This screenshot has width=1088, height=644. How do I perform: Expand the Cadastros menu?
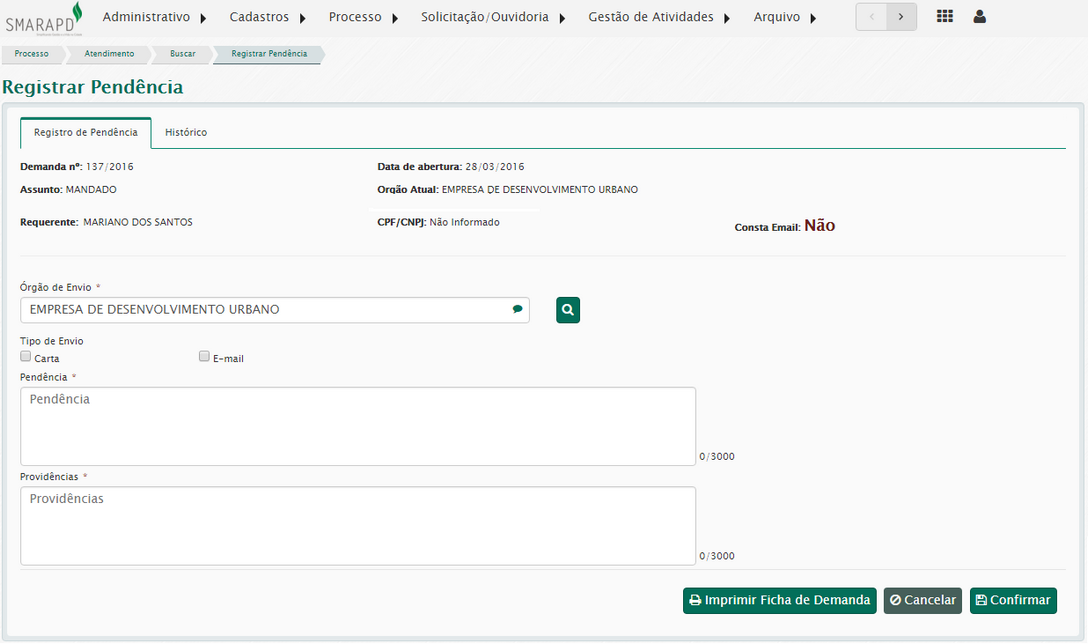[x=267, y=17]
